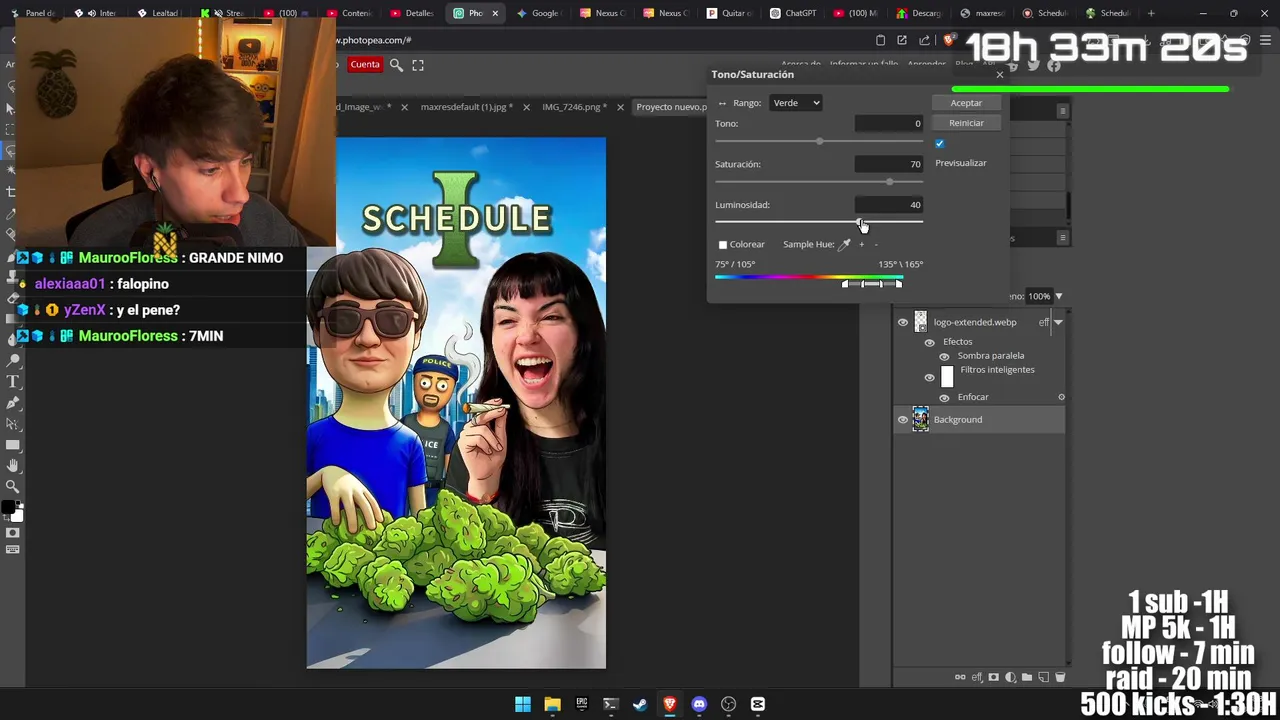Click the Filtros inteligentes white mask thumbnail
This screenshot has height=720, width=1280.
click(x=947, y=377)
